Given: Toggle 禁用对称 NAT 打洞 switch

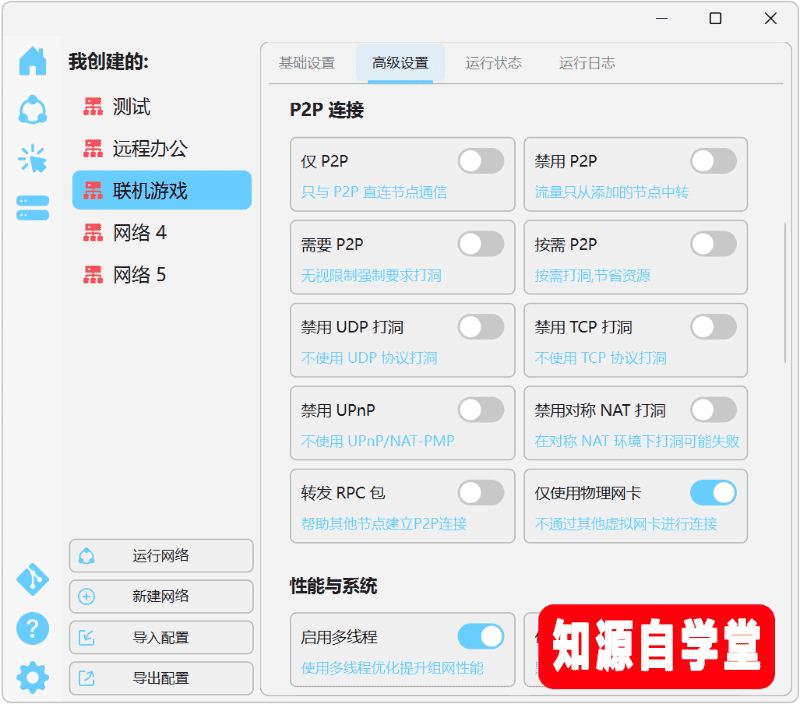Looking at the screenshot, I should pos(713,410).
